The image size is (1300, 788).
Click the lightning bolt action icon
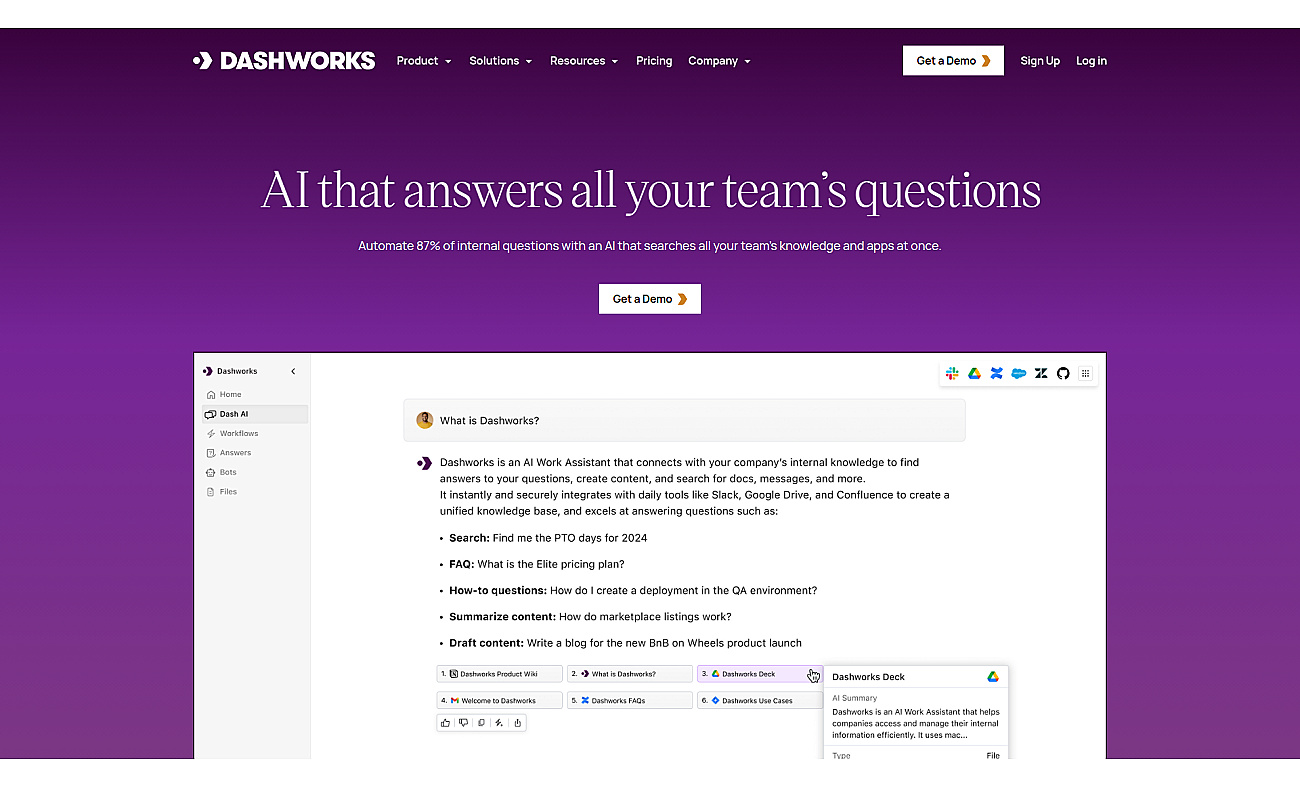(x=499, y=722)
